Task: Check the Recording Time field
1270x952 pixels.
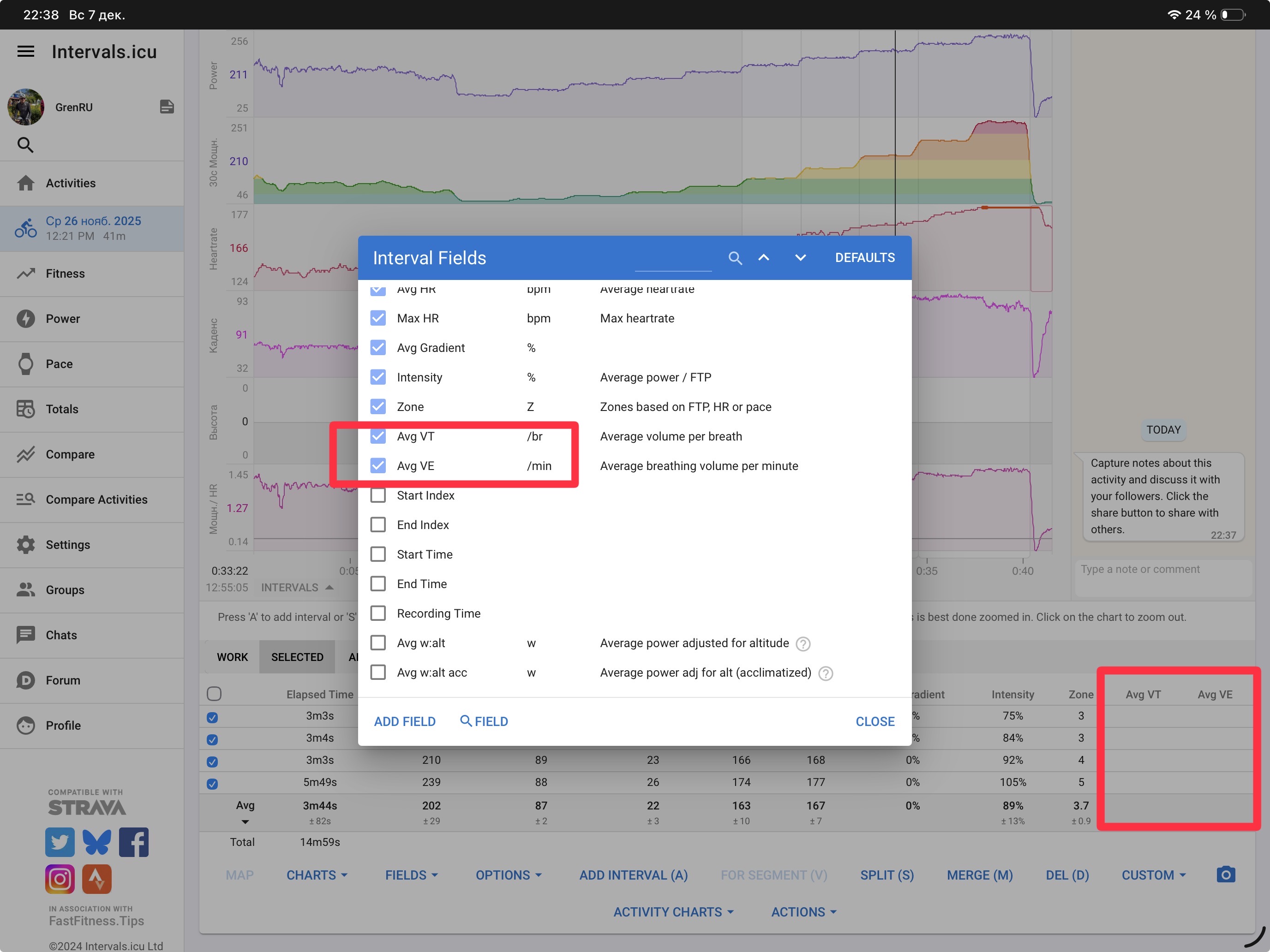Action: (x=378, y=613)
